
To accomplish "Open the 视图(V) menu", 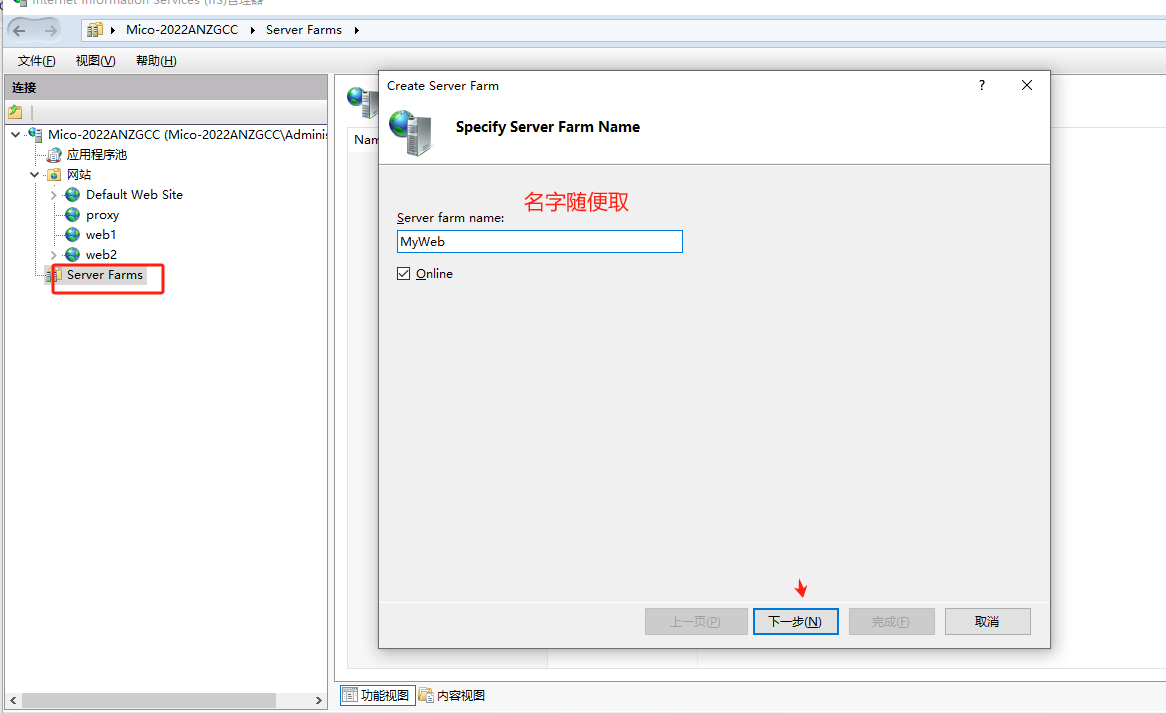I will 95,61.
